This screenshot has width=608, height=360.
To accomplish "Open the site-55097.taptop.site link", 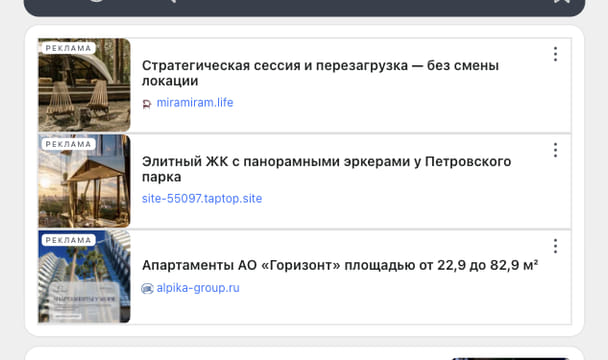I will (202, 199).
